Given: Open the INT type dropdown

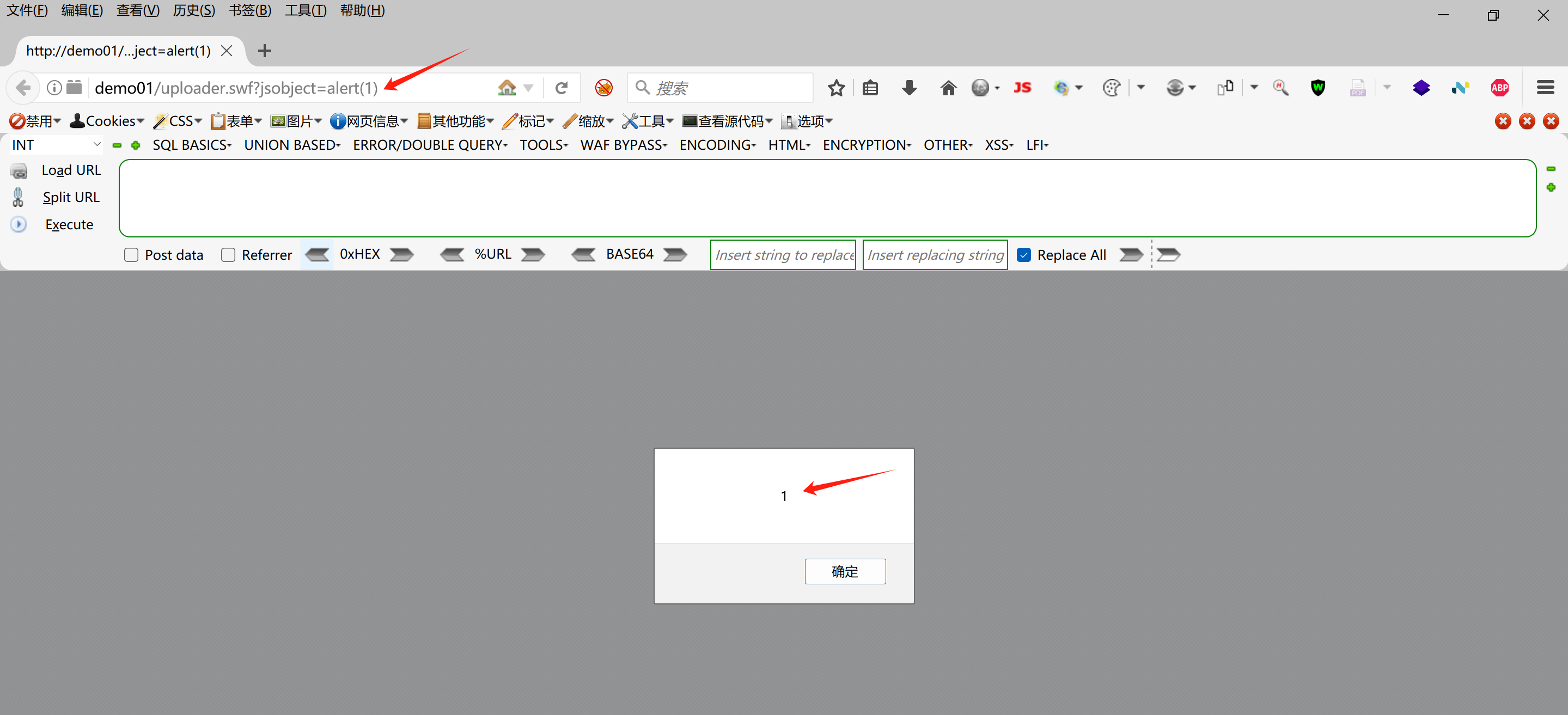Looking at the screenshot, I should pos(56,145).
